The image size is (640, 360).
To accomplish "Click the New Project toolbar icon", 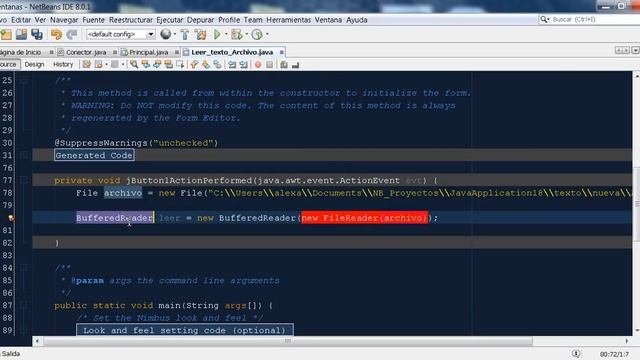I will point(6,35).
